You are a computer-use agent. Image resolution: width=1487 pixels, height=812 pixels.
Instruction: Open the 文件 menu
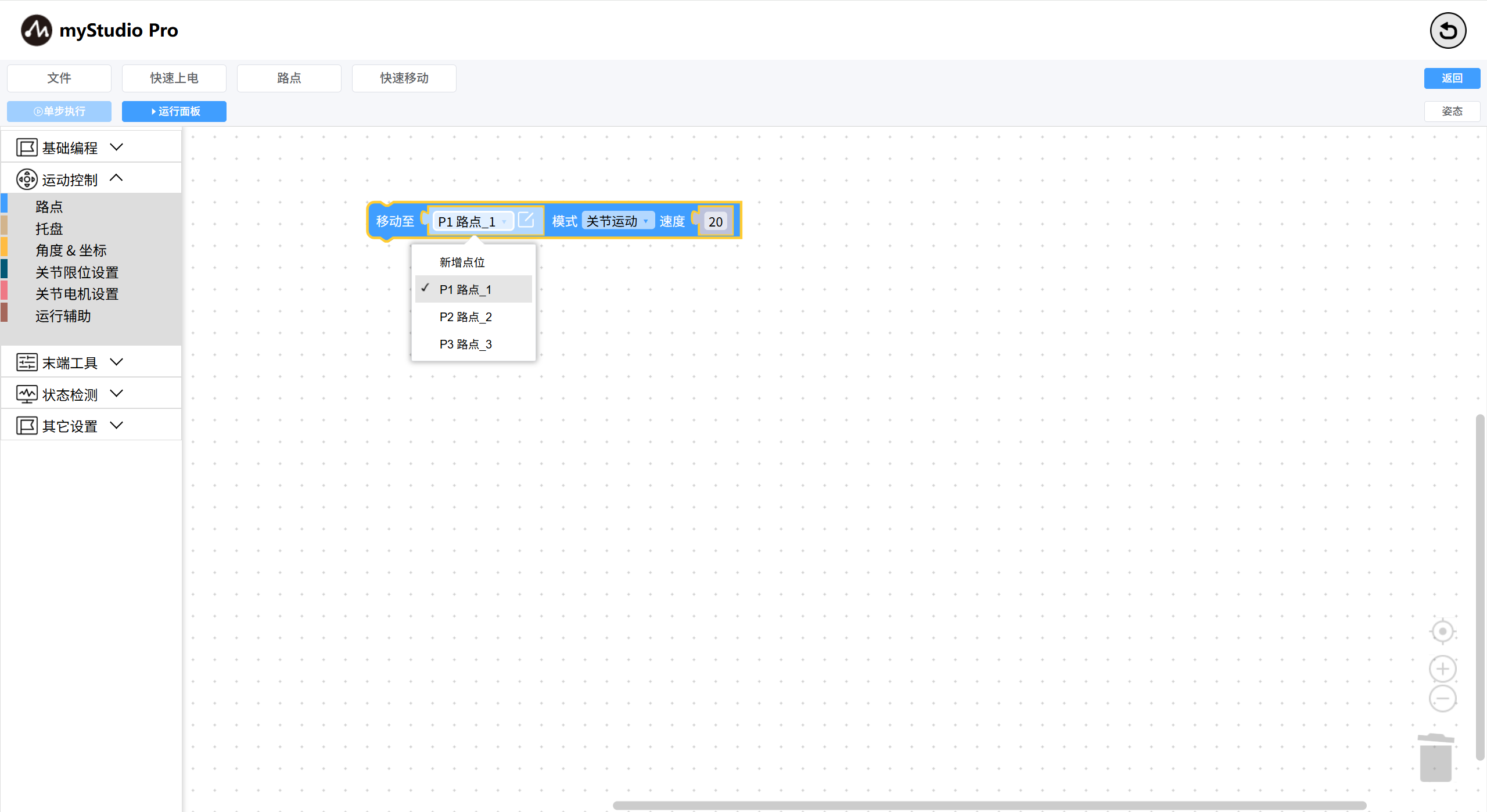click(x=59, y=78)
